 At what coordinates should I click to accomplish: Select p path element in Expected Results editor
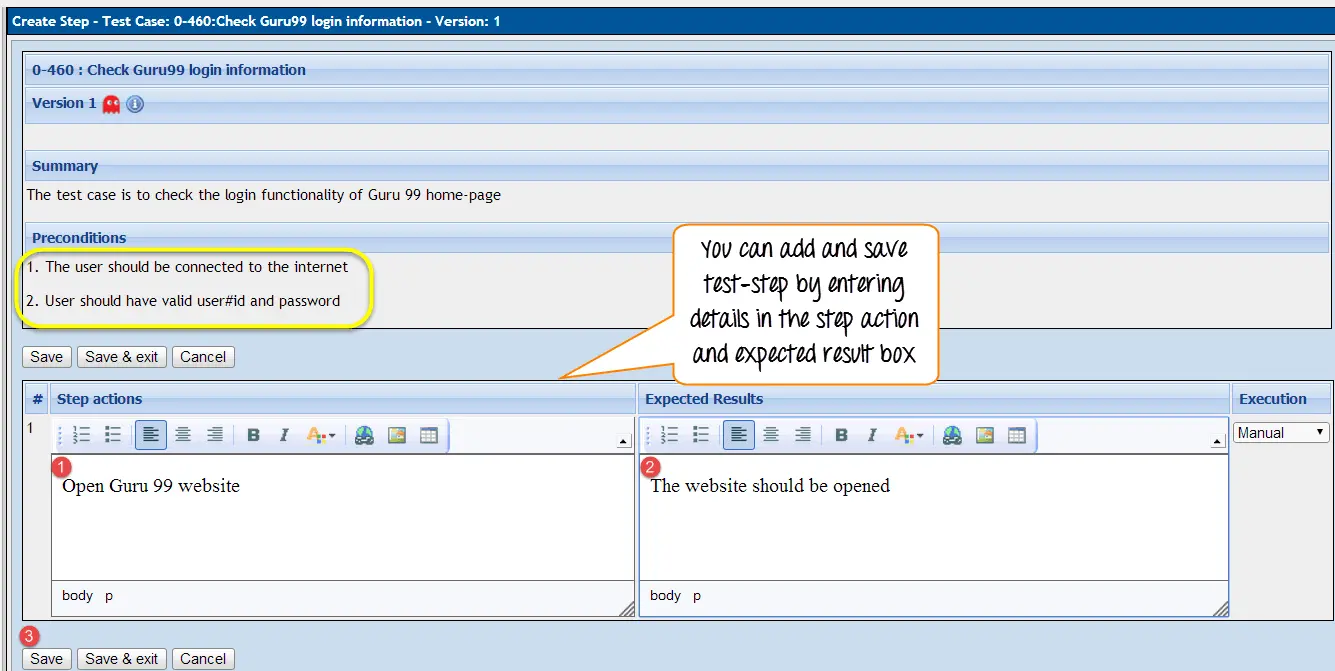[x=697, y=596]
